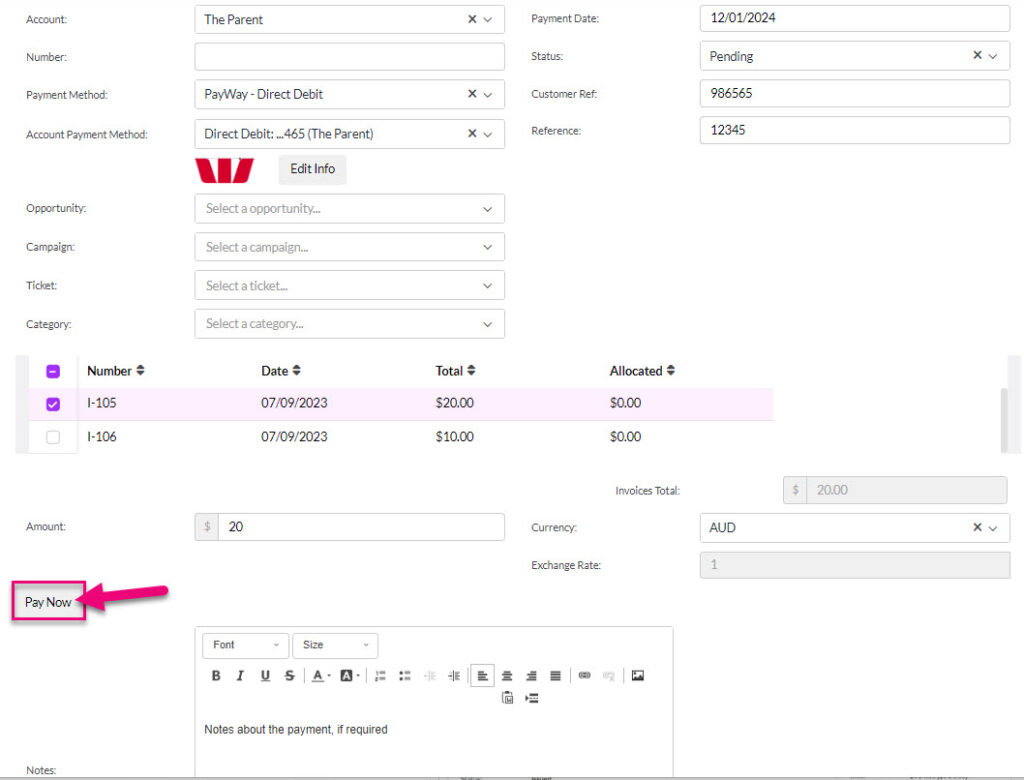Underline text in the notes toolbar
1024x780 pixels.
click(265, 675)
